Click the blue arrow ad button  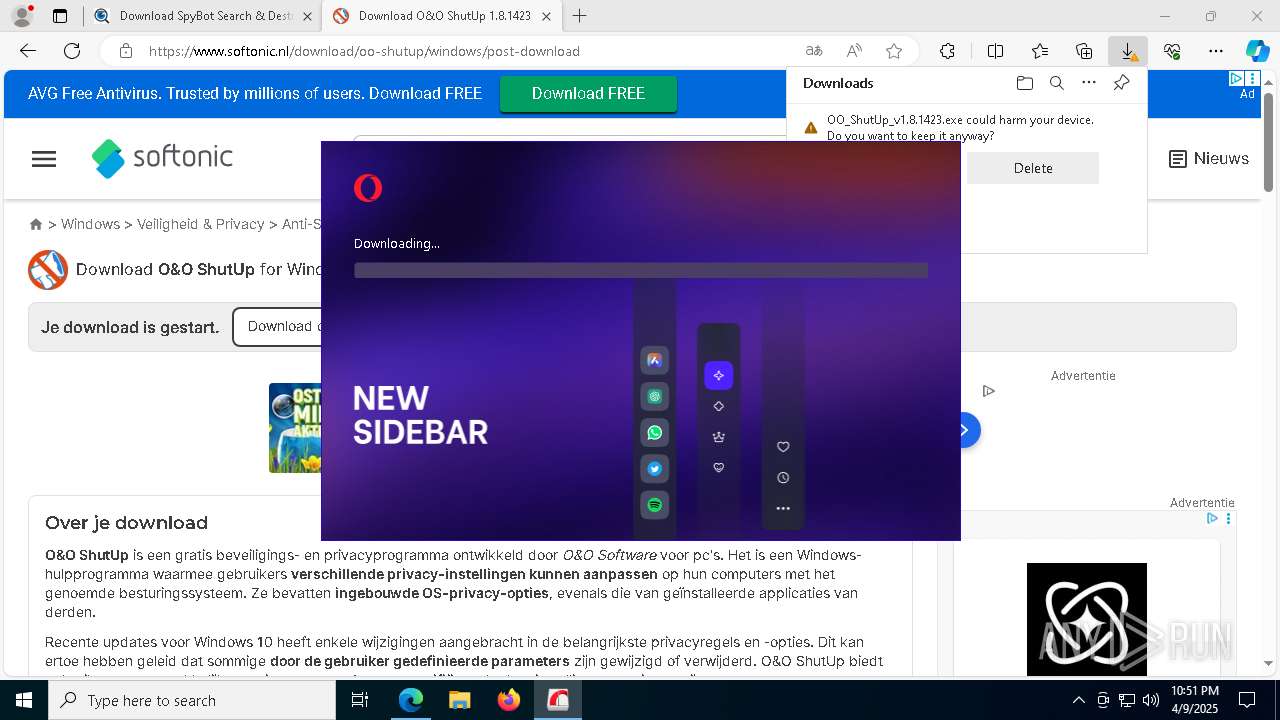pos(965,430)
